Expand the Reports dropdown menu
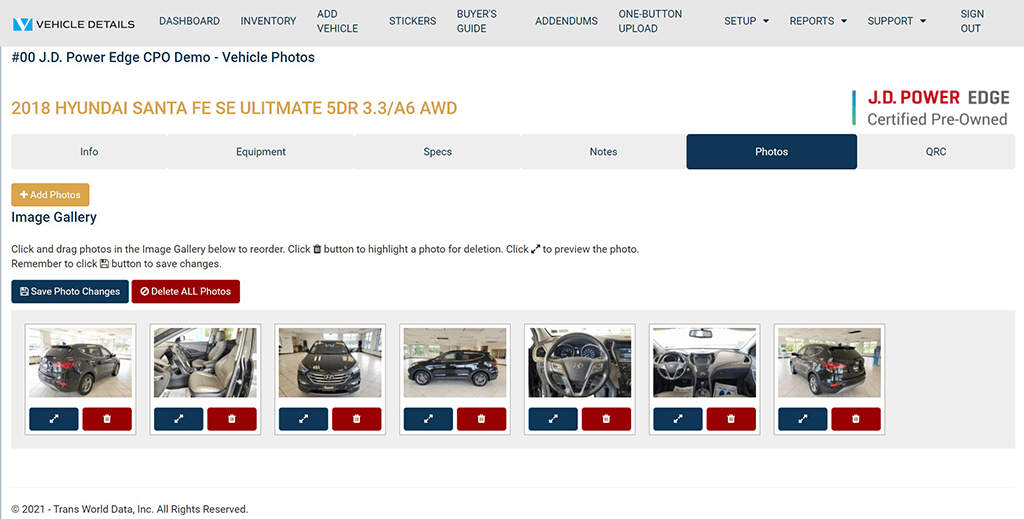Screen dimensions: 1024x519 point(818,21)
